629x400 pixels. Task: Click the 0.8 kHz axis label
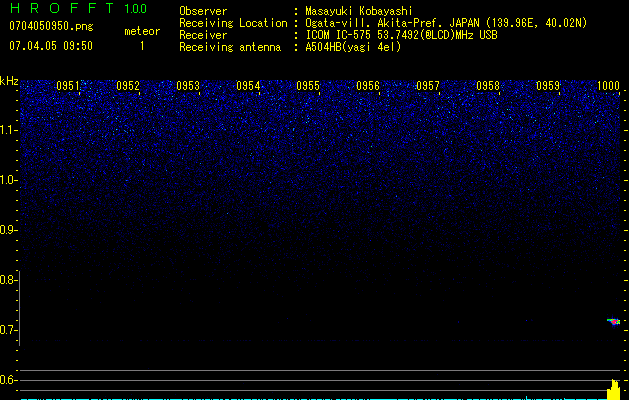click(x=8, y=280)
